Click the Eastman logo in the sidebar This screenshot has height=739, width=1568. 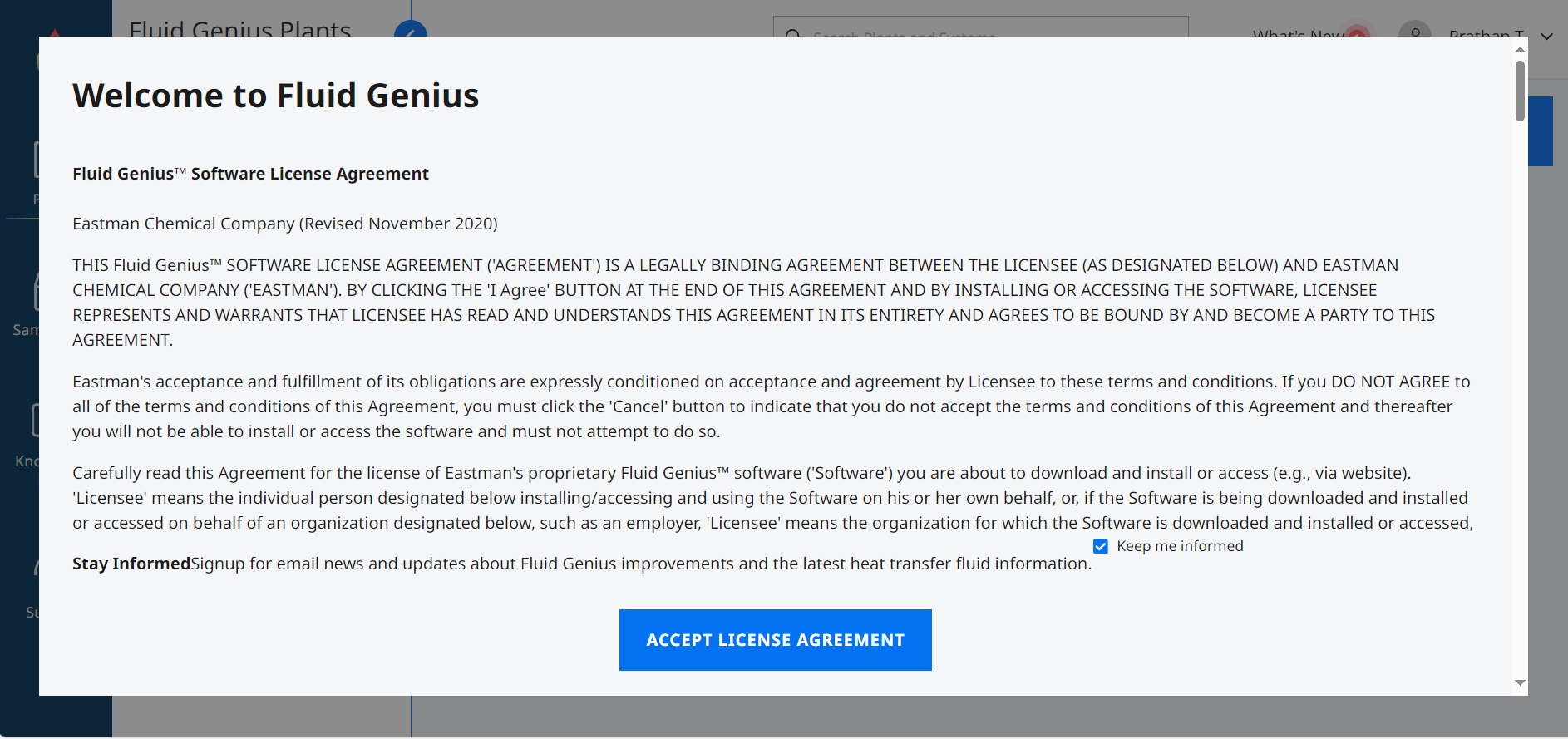coord(54,32)
